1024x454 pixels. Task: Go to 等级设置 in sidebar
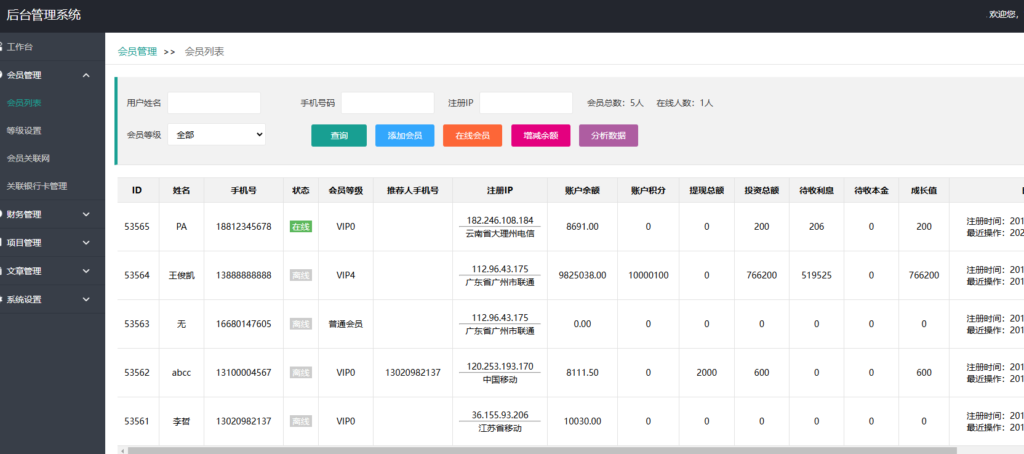point(24,130)
